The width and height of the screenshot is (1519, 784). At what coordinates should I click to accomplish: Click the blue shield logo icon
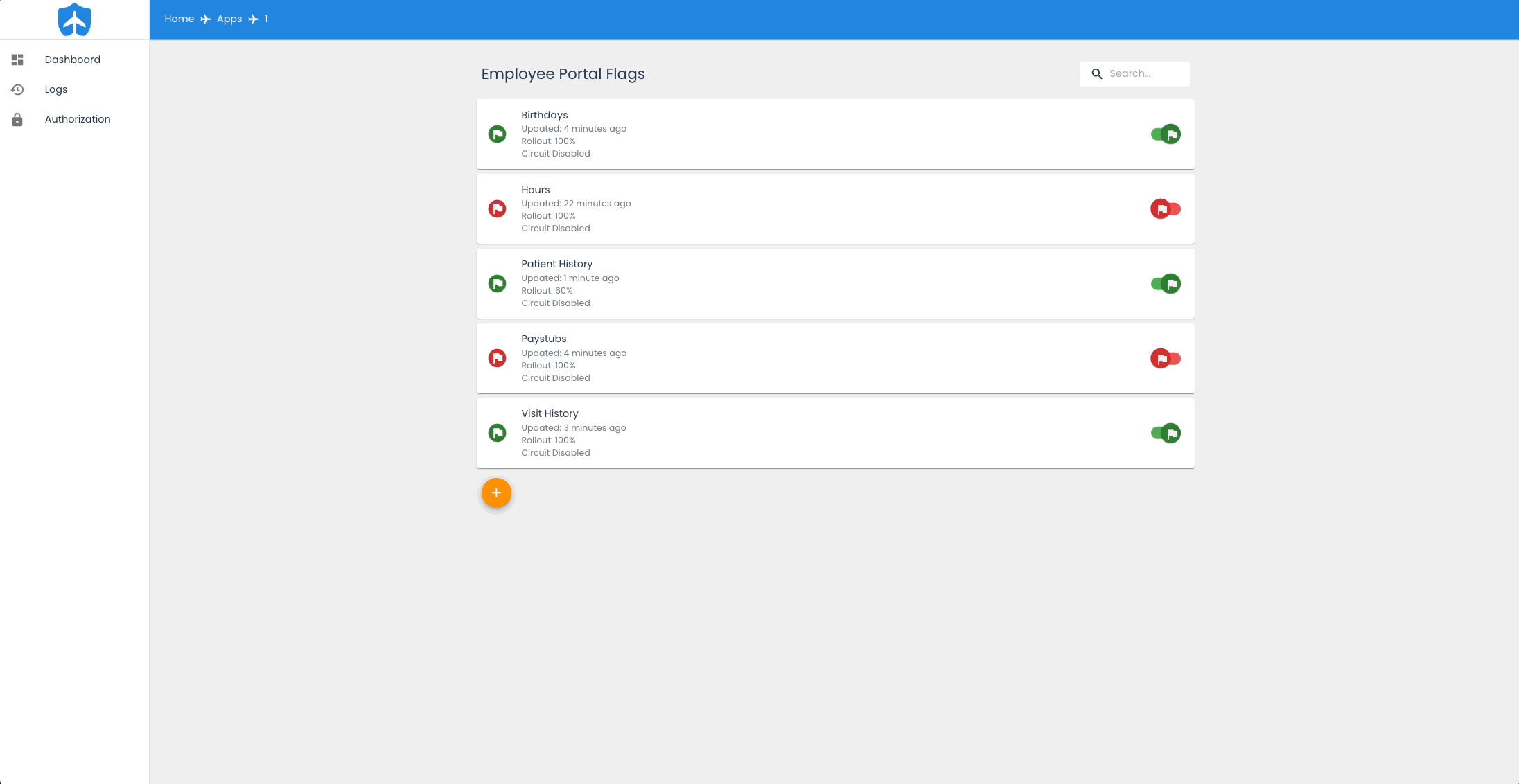coord(74,19)
